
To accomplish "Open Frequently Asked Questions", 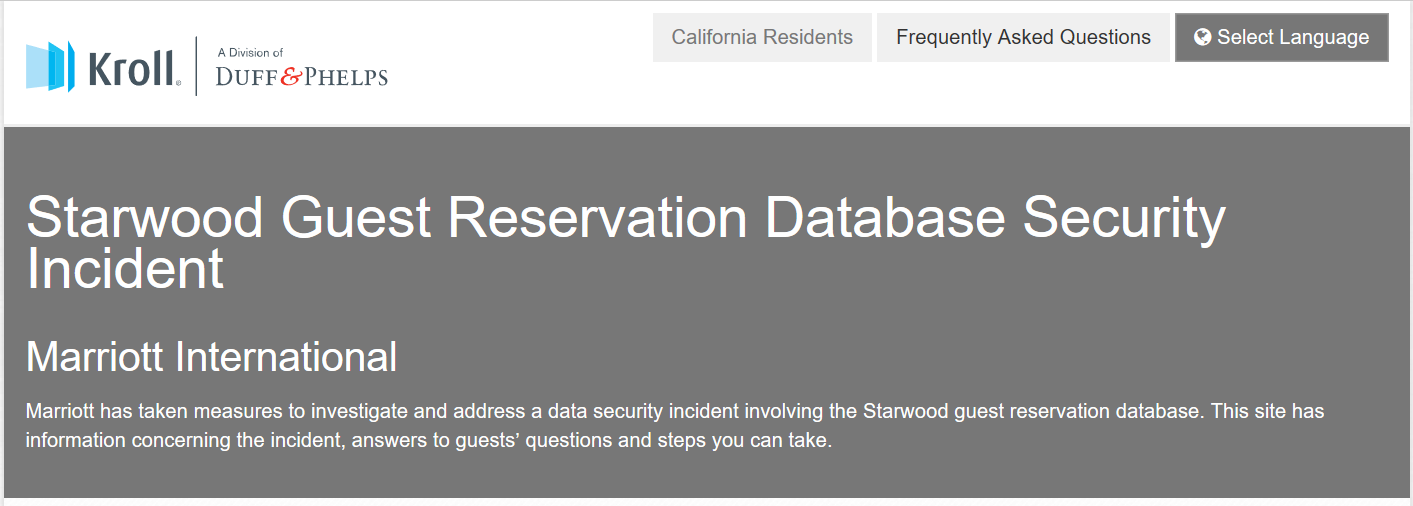I will tap(1023, 37).
